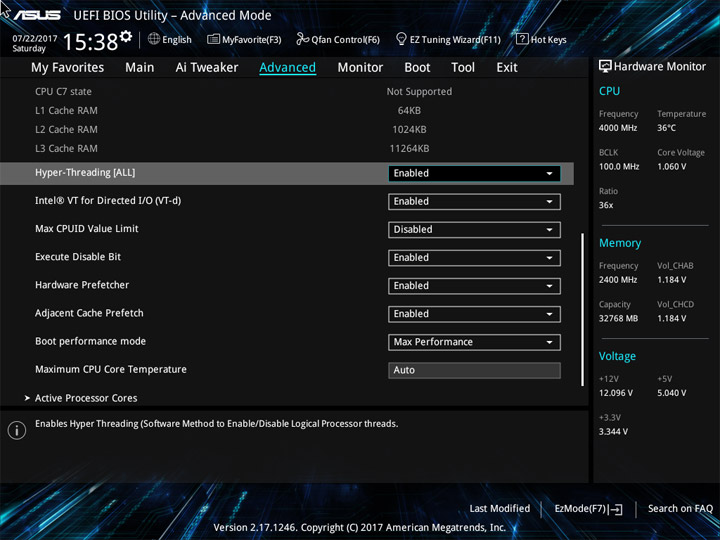720x540 pixels.
Task: Click the Qfan Control fan icon
Action: [302, 39]
